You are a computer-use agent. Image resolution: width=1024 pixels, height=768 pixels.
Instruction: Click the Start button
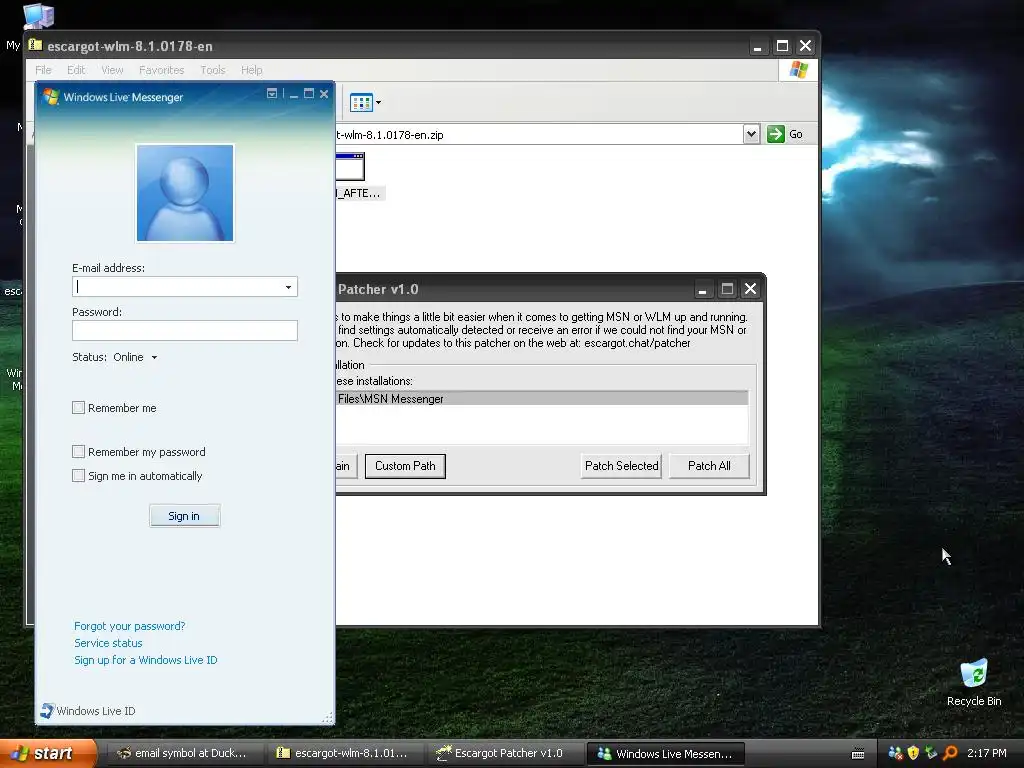[x=47, y=753]
